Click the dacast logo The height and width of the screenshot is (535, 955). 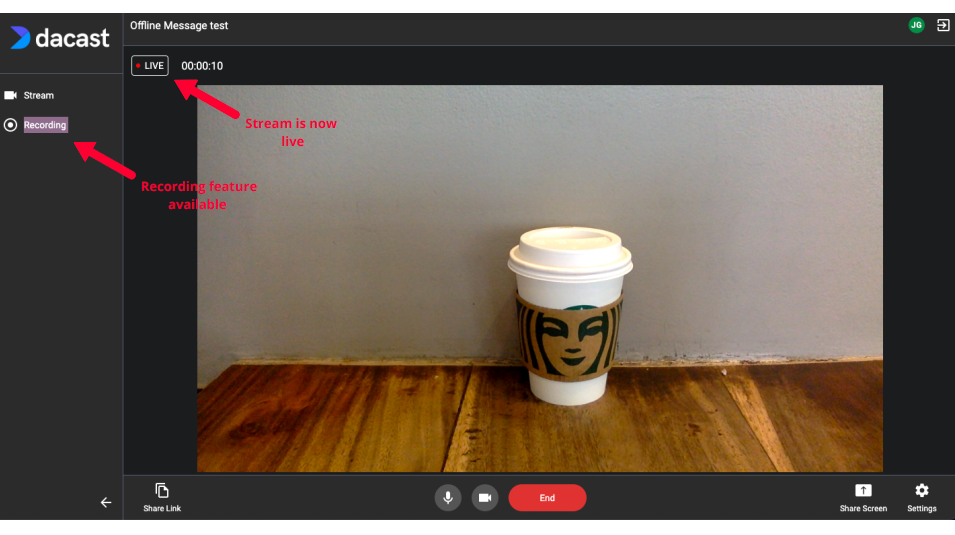(60, 38)
